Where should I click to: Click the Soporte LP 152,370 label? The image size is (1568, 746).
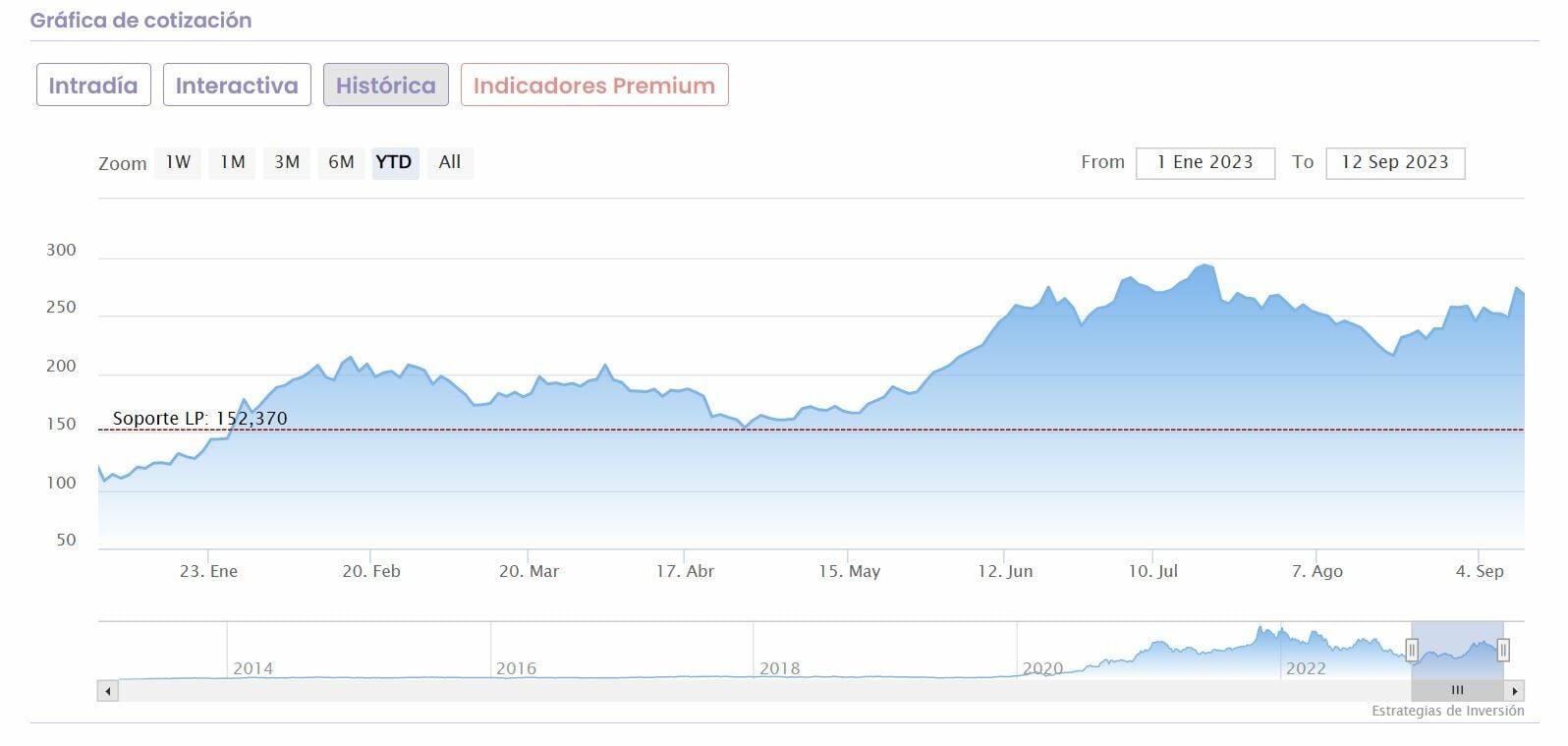tap(200, 419)
